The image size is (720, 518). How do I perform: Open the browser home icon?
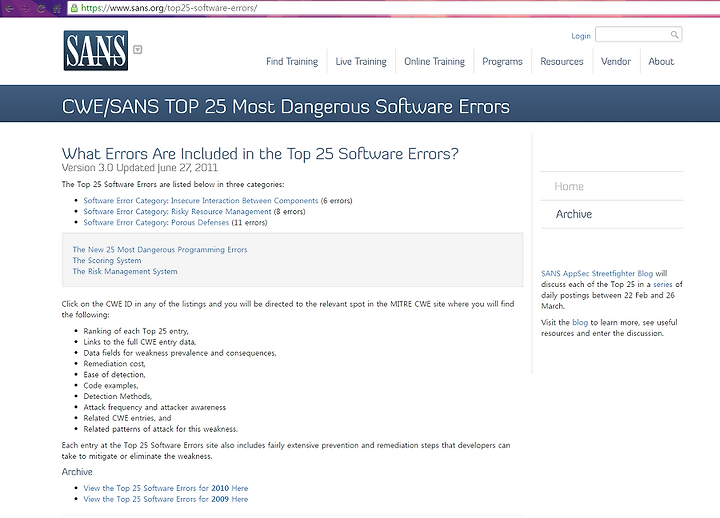point(56,8)
